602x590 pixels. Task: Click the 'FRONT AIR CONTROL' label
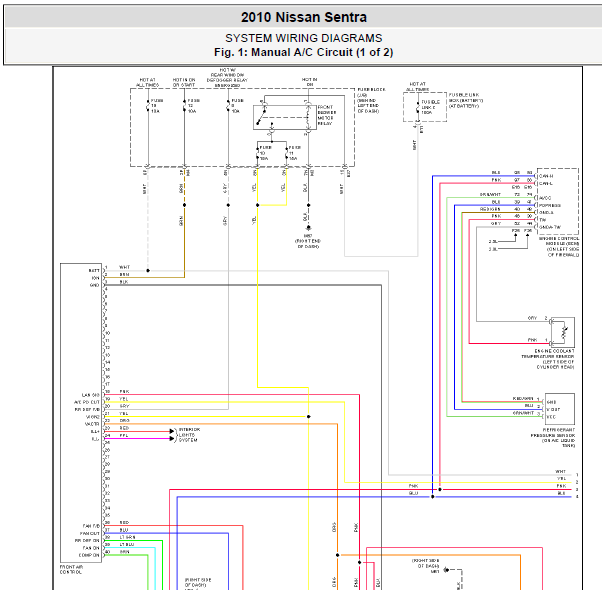pyautogui.click(x=71, y=569)
